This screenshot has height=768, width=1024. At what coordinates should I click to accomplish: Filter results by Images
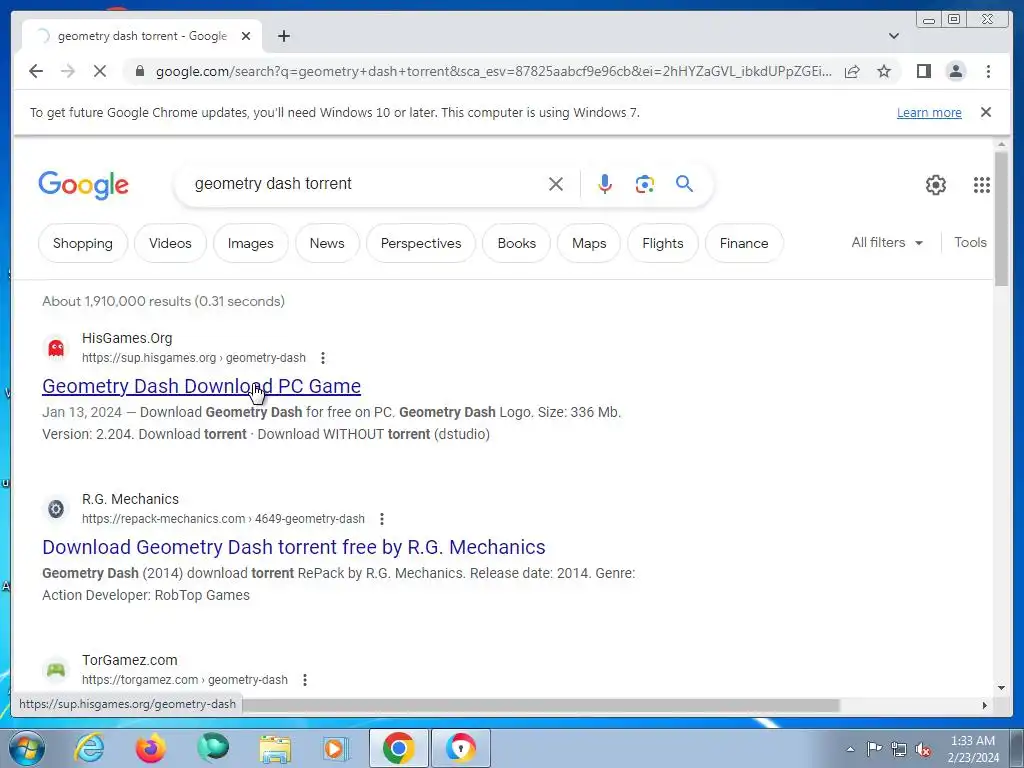[x=251, y=243]
